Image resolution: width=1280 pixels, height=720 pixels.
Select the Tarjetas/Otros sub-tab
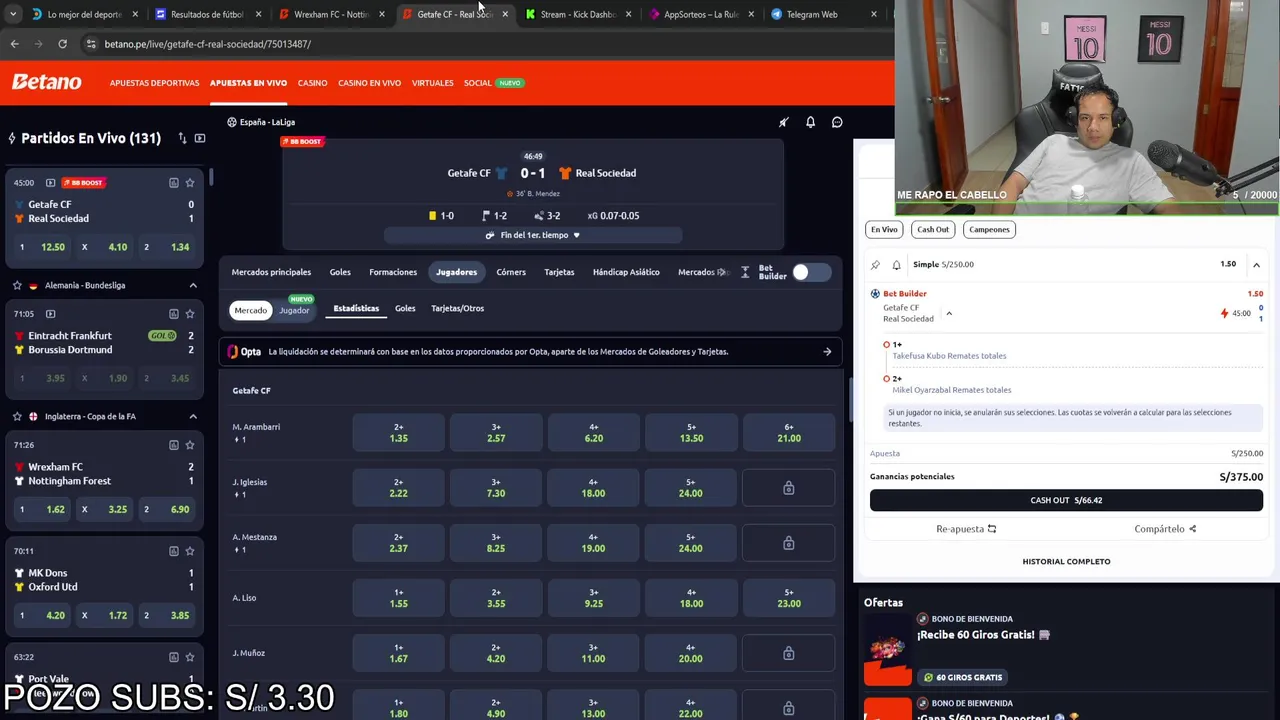point(457,308)
